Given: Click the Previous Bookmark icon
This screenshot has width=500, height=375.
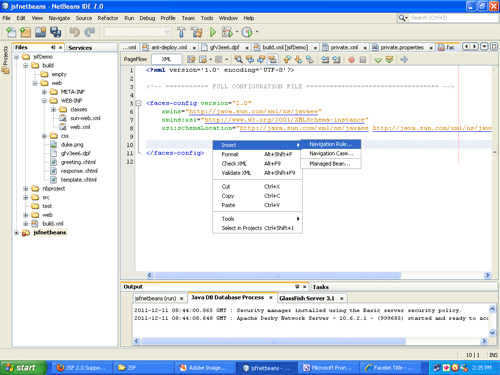Looking at the screenshot, I should [x=287, y=60].
